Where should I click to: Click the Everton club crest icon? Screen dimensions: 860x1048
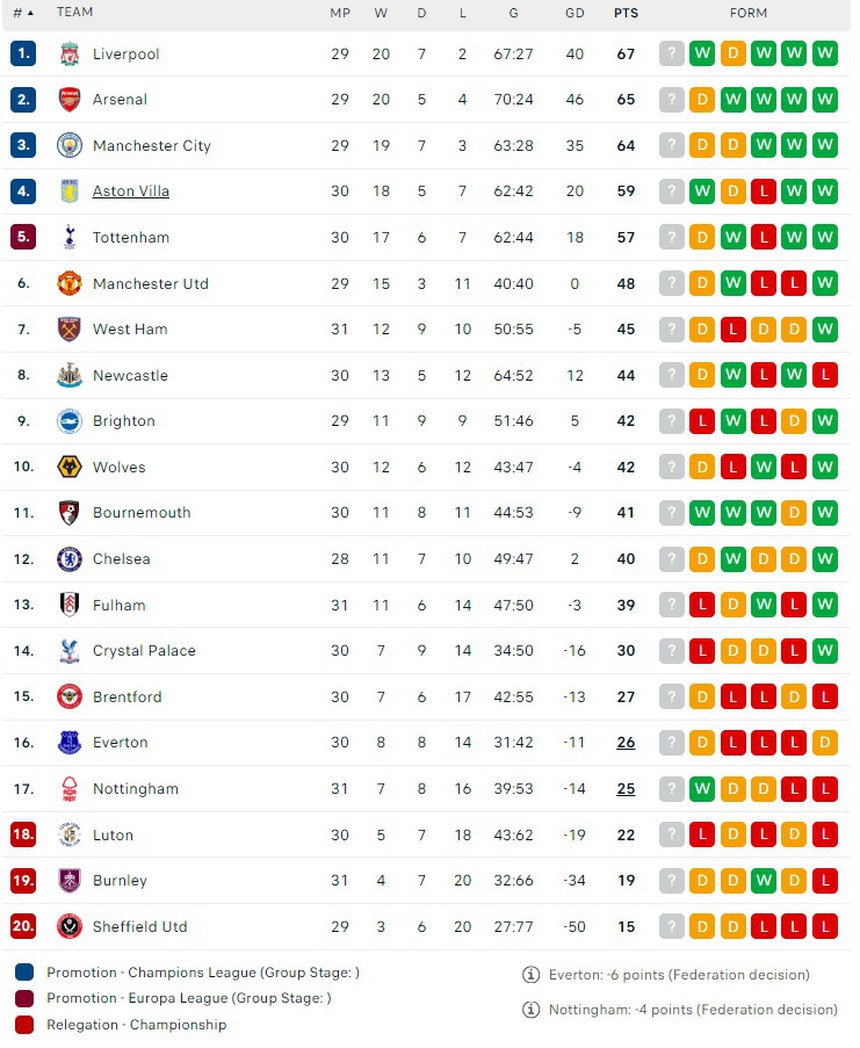tap(69, 743)
